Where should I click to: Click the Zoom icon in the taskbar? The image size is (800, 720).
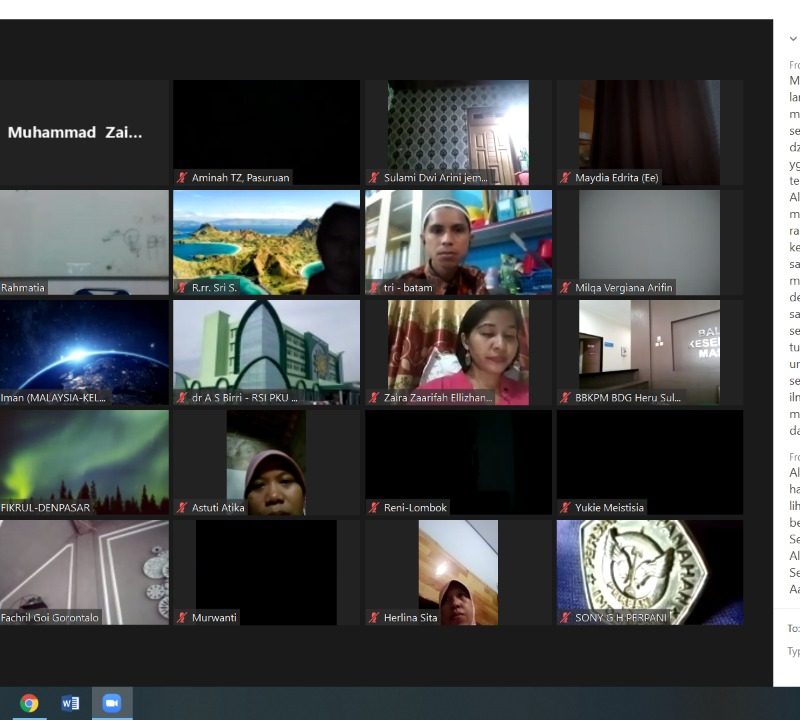click(111, 703)
